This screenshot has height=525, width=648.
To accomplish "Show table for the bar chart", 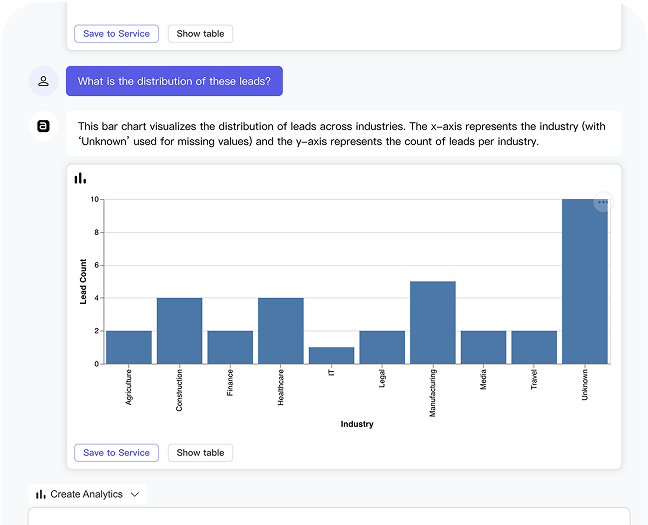I will tap(200, 453).
